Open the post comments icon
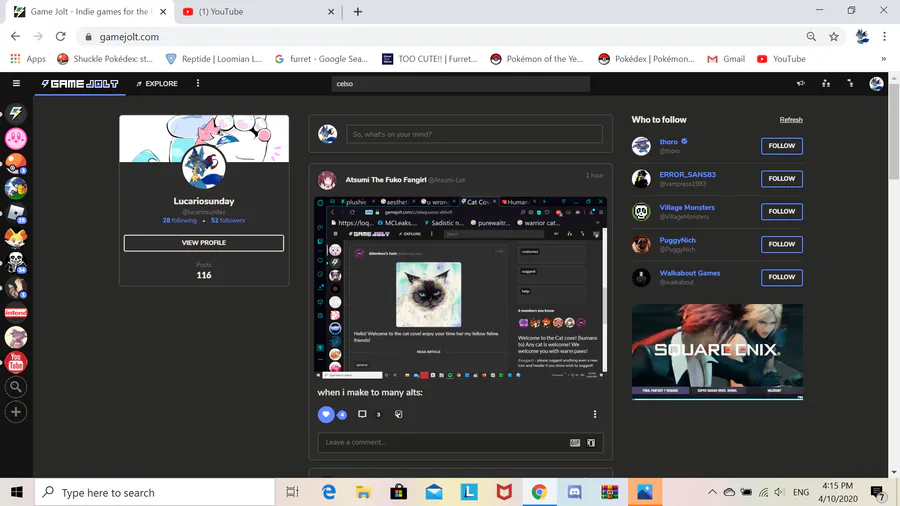Image resolution: width=900 pixels, height=506 pixels. pyautogui.click(x=362, y=414)
